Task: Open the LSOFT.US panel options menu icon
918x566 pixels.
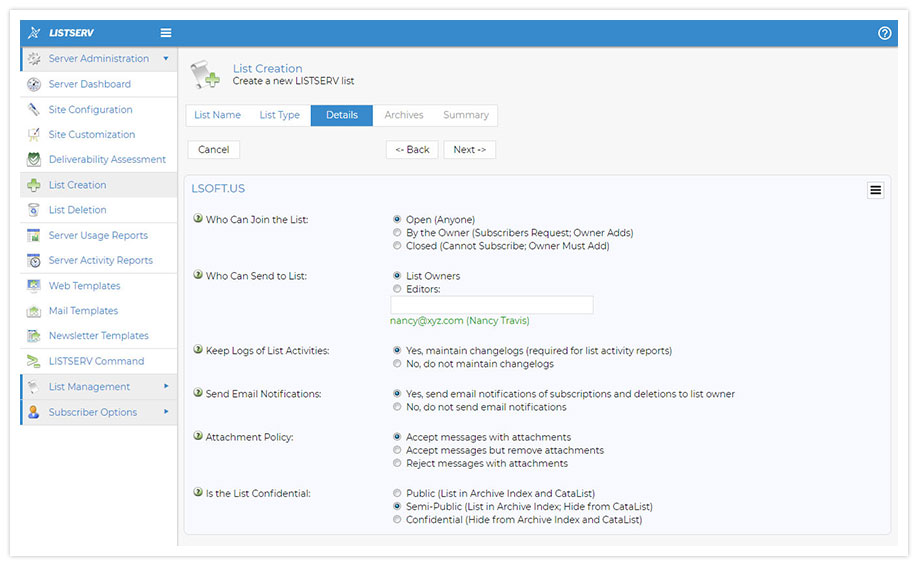Action: [x=875, y=190]
